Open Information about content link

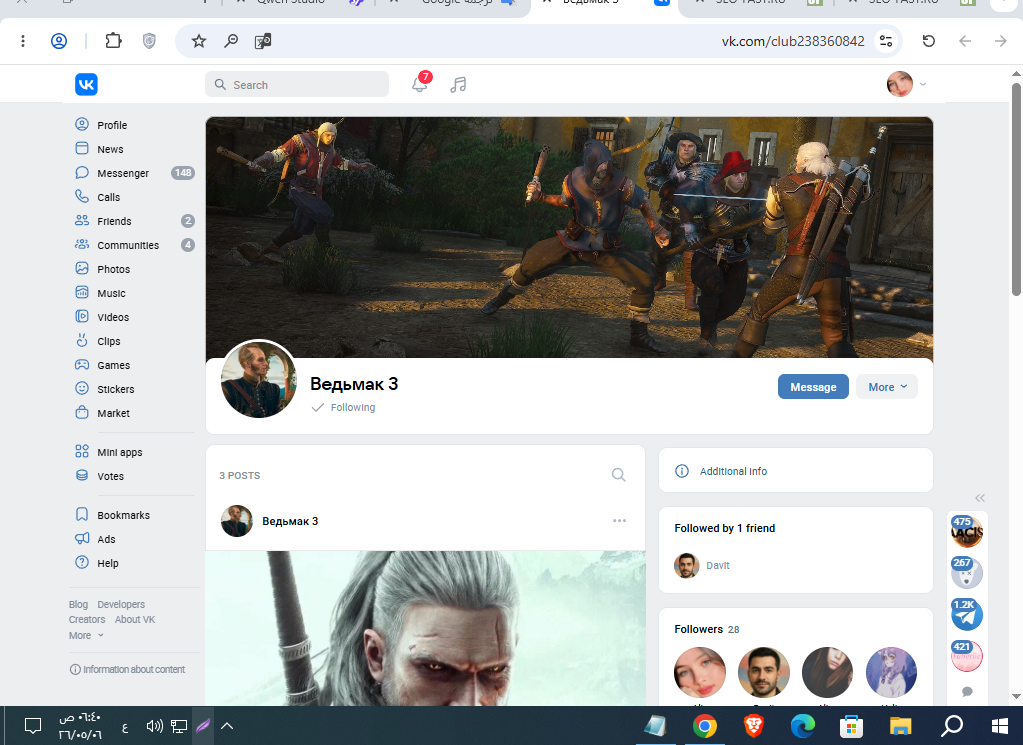pos(127,669)
